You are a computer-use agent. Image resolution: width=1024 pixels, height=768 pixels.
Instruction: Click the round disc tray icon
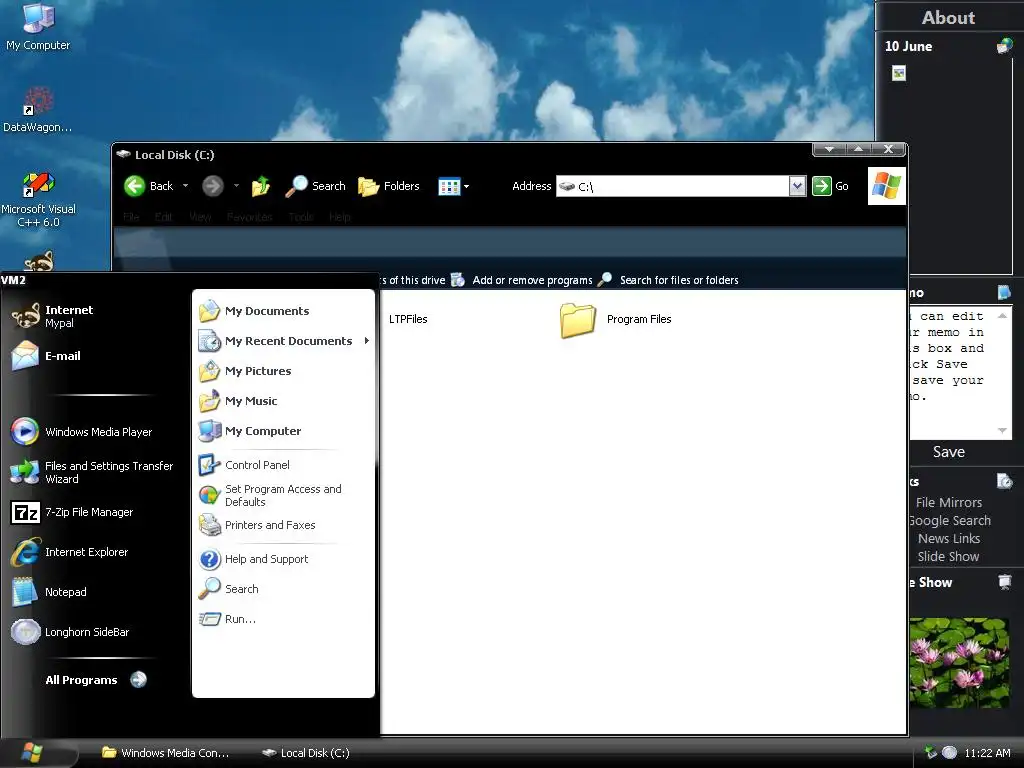point(950,752)
